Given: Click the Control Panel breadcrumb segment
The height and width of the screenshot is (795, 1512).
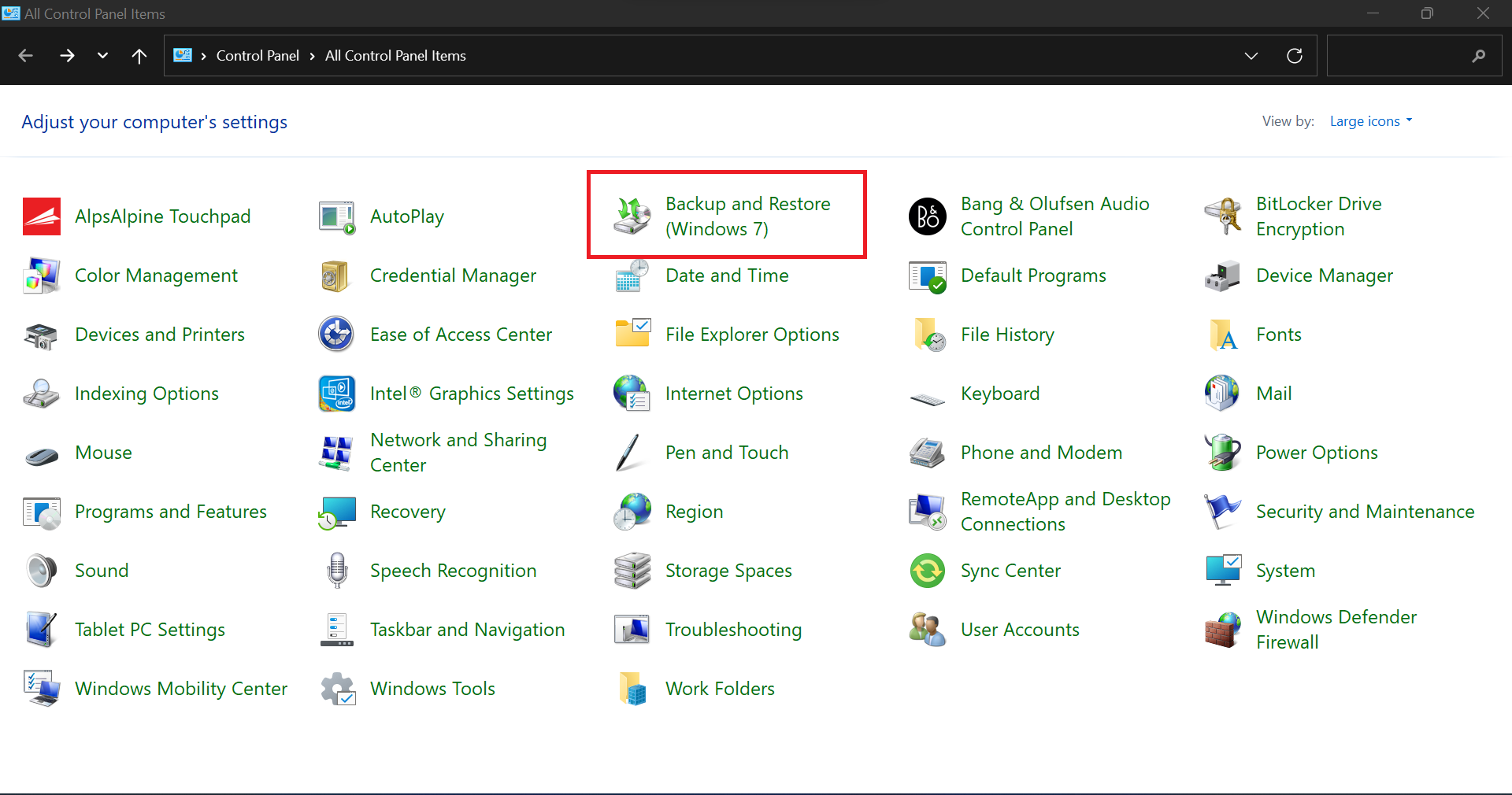Looking at the screenshot, I should point(258,56).
